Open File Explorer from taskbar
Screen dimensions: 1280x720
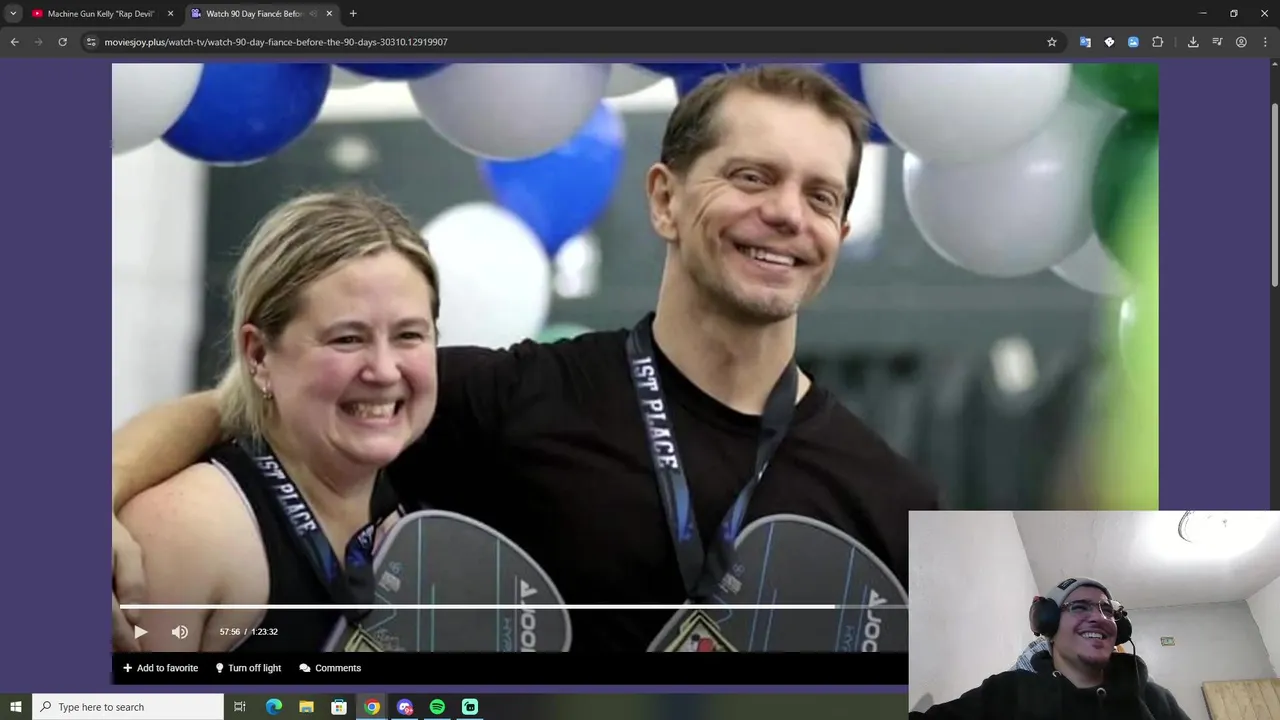point(307,707)
